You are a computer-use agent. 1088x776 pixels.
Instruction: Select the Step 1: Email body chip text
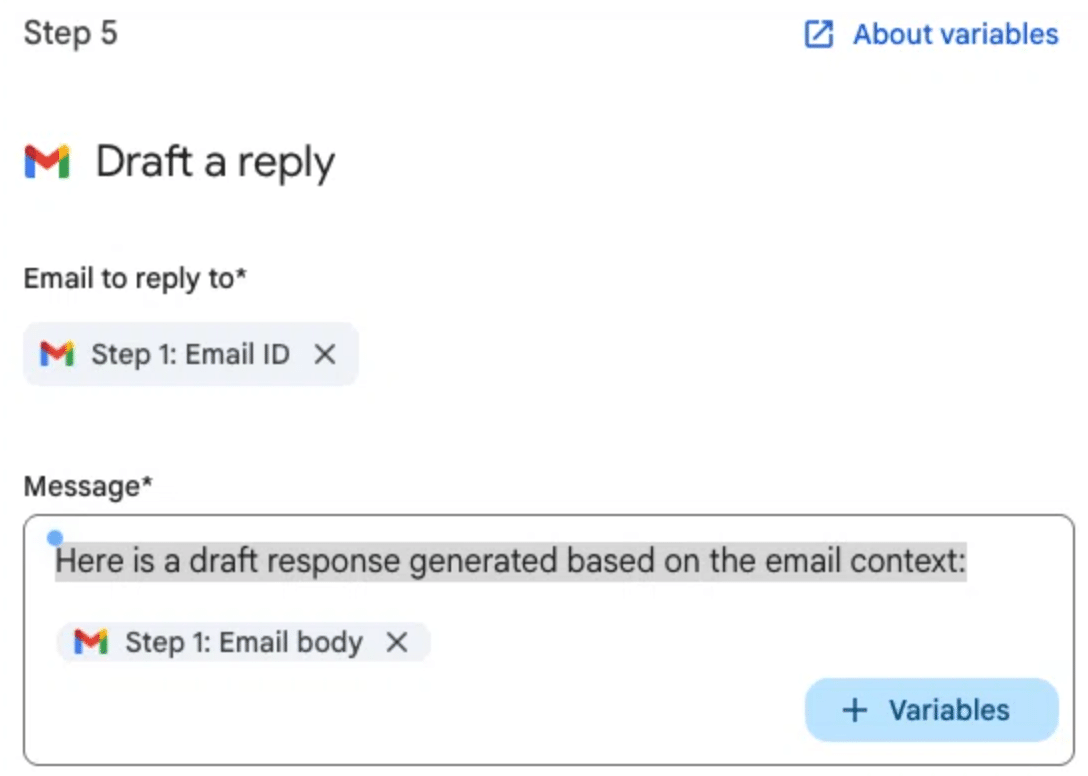click(x=243, y=642)
